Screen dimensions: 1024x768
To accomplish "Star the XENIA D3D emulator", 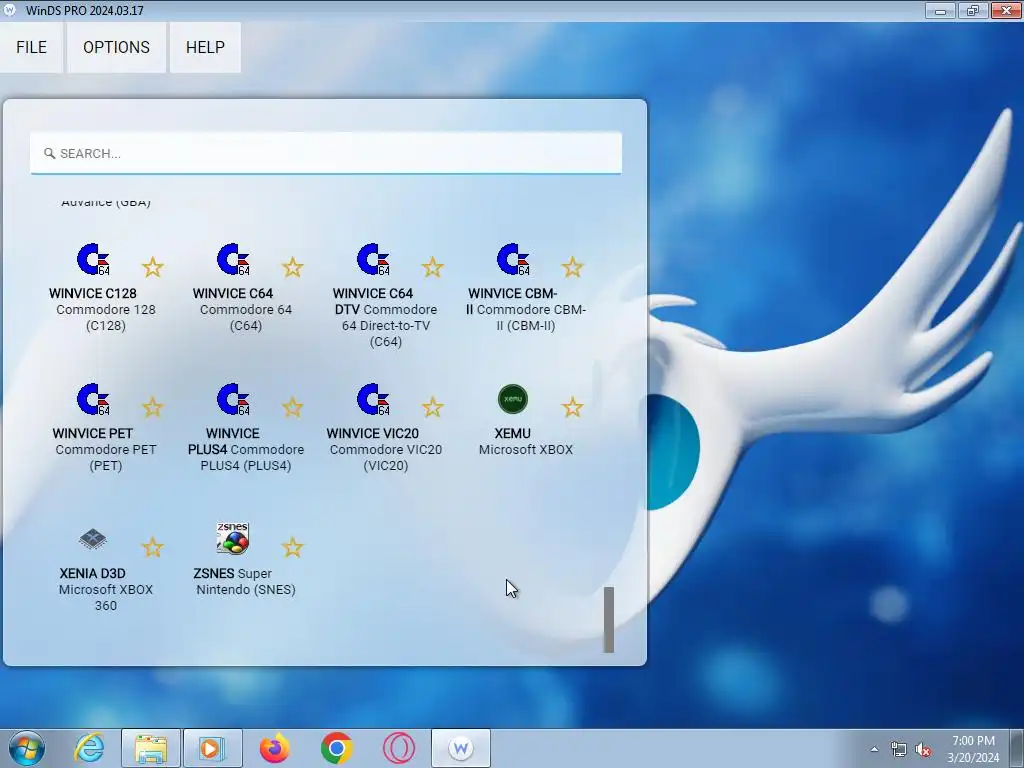I will point(153,547).
